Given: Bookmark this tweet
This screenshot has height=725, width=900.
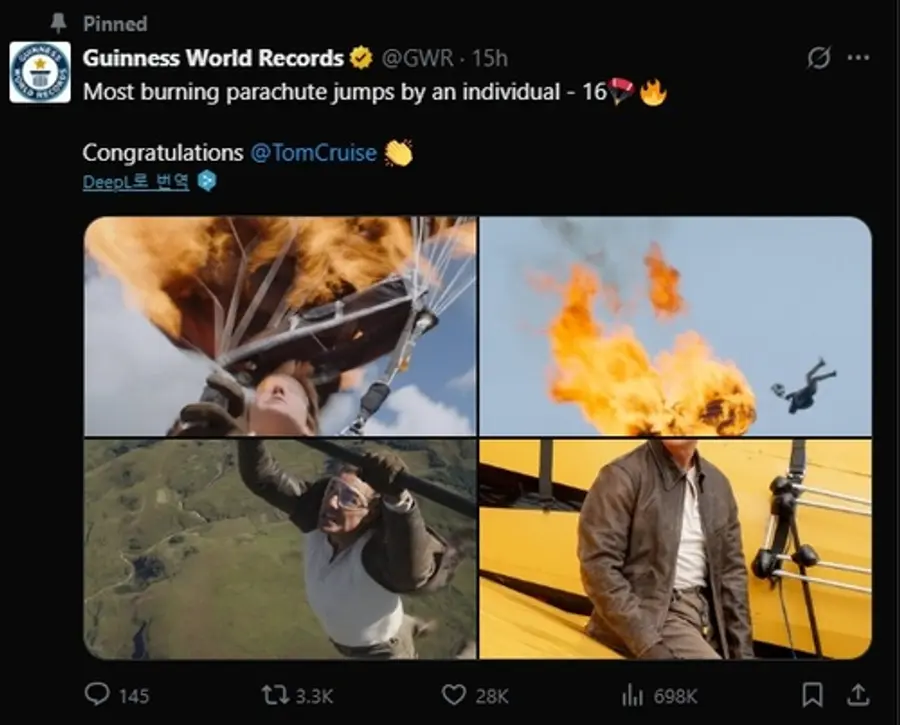Looking at the screenshot, I should (813, 695).
